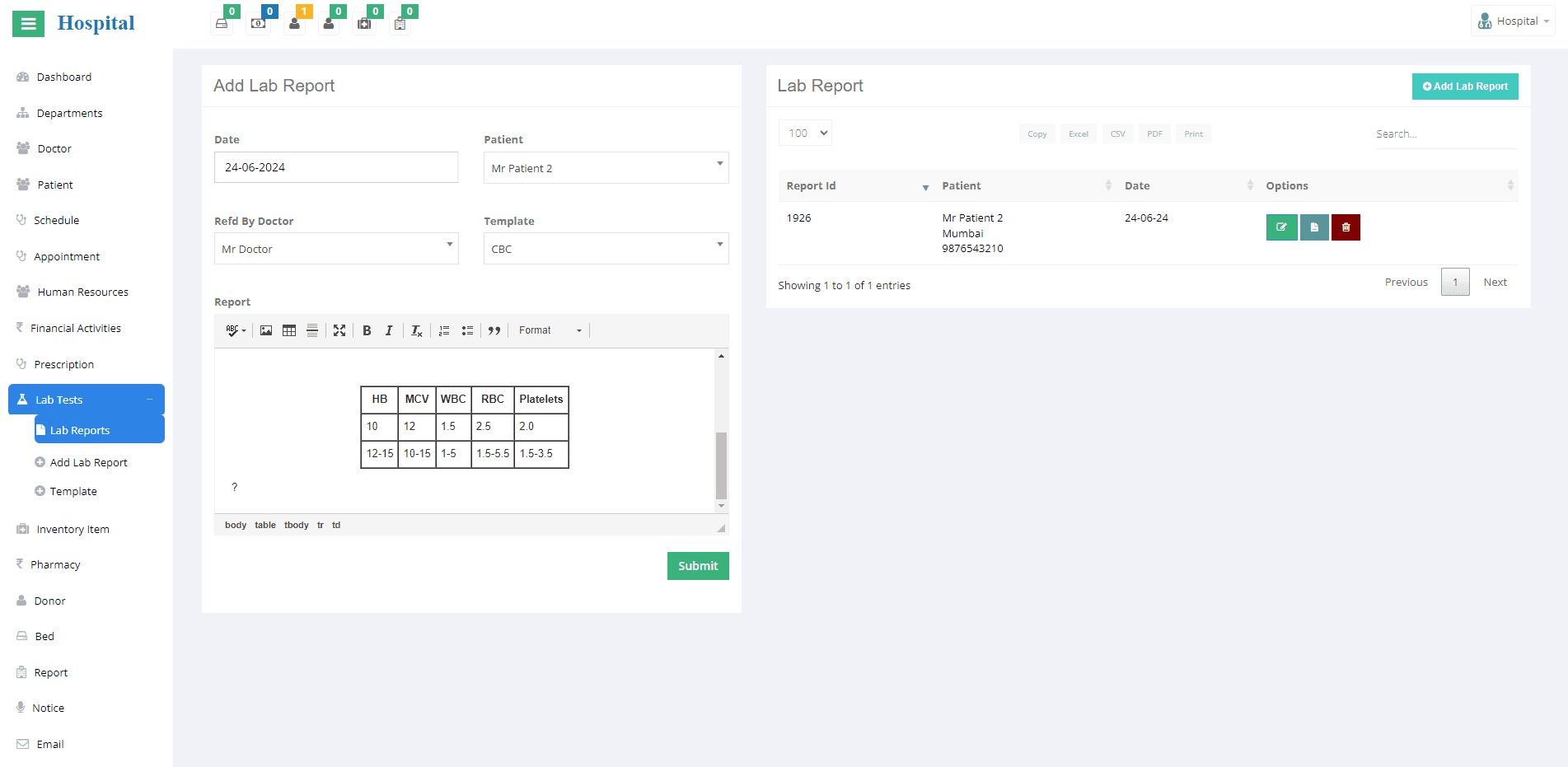Toggle italic text in editor

click(389, 330)
